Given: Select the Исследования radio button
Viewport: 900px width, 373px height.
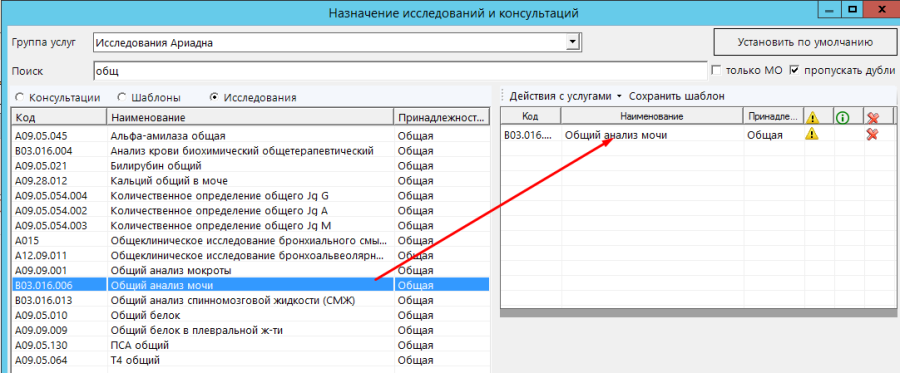Looking at the screenshot, I should (214, 98).
